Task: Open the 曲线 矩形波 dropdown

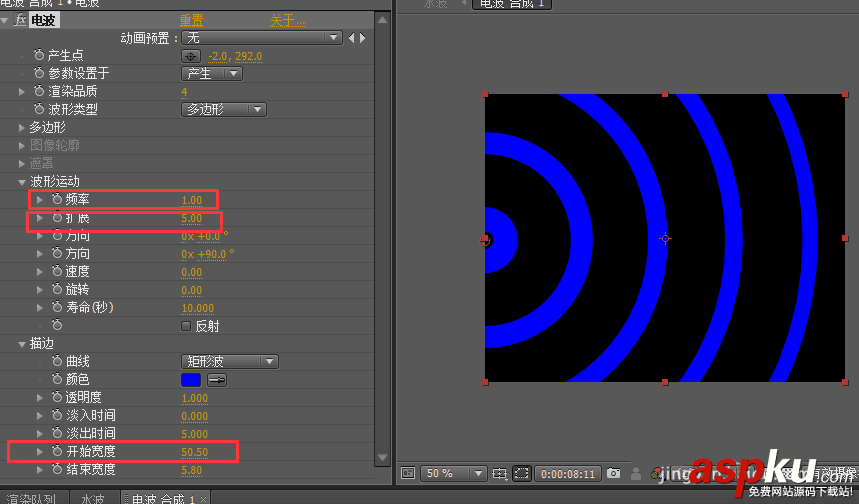Action: [230, 362]
